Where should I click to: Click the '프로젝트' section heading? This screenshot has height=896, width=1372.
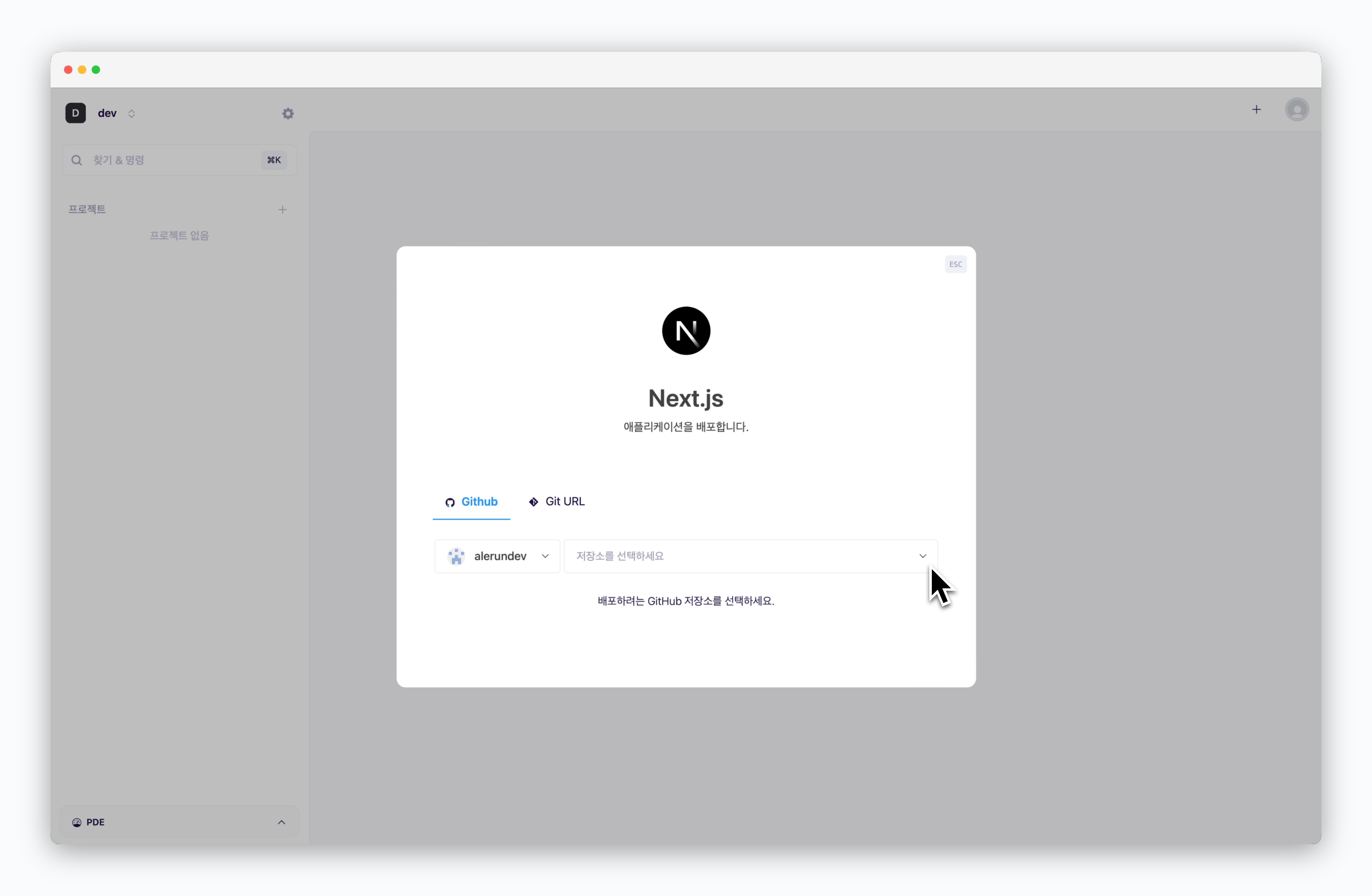[87, 209]
